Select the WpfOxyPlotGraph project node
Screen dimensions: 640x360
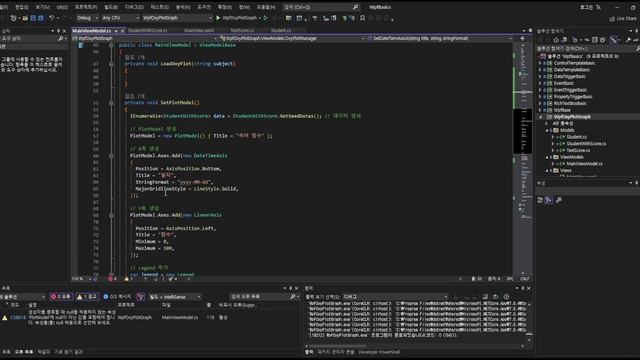coord(572,117)
